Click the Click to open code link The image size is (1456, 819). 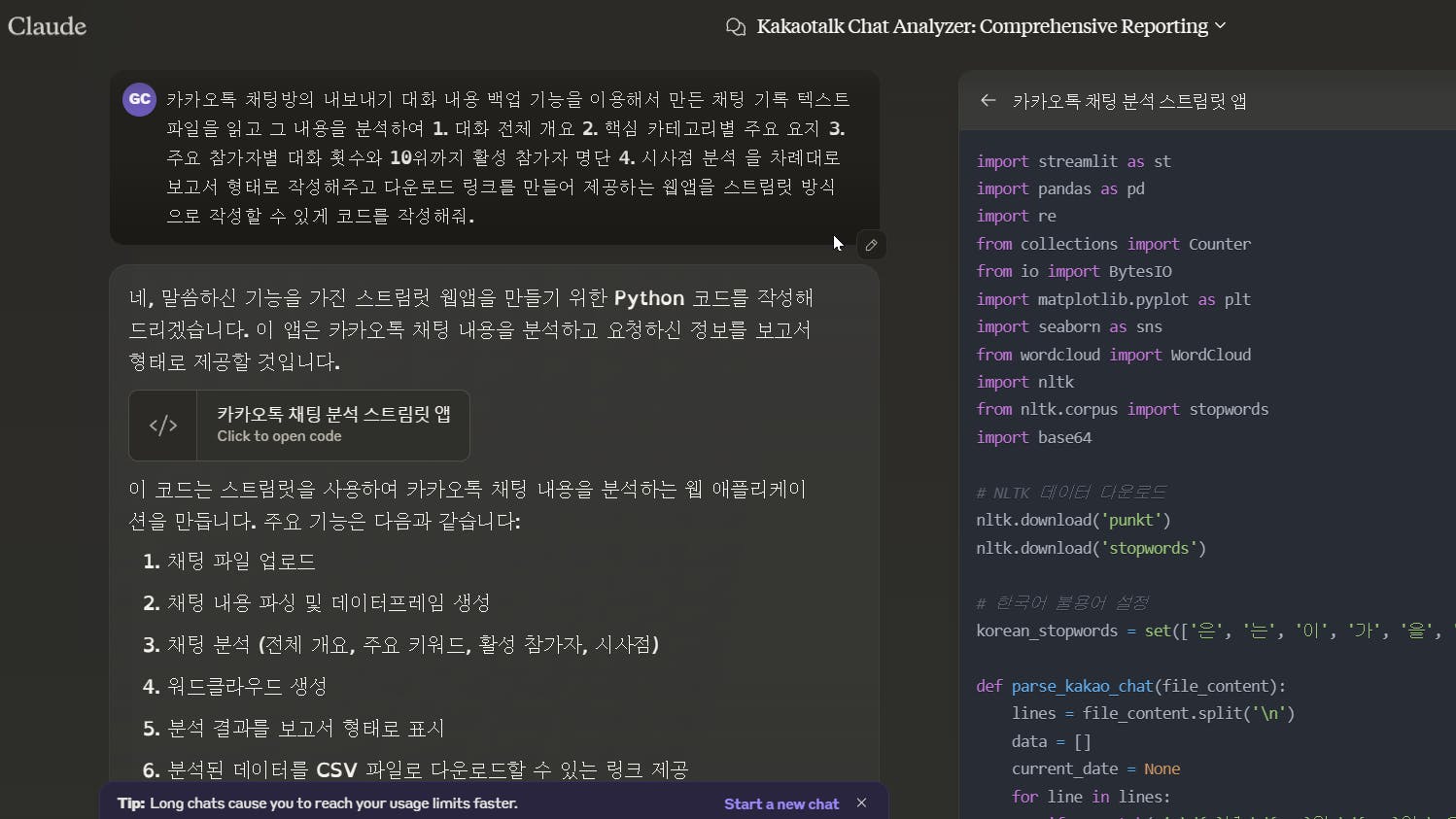tap(281, 437)
